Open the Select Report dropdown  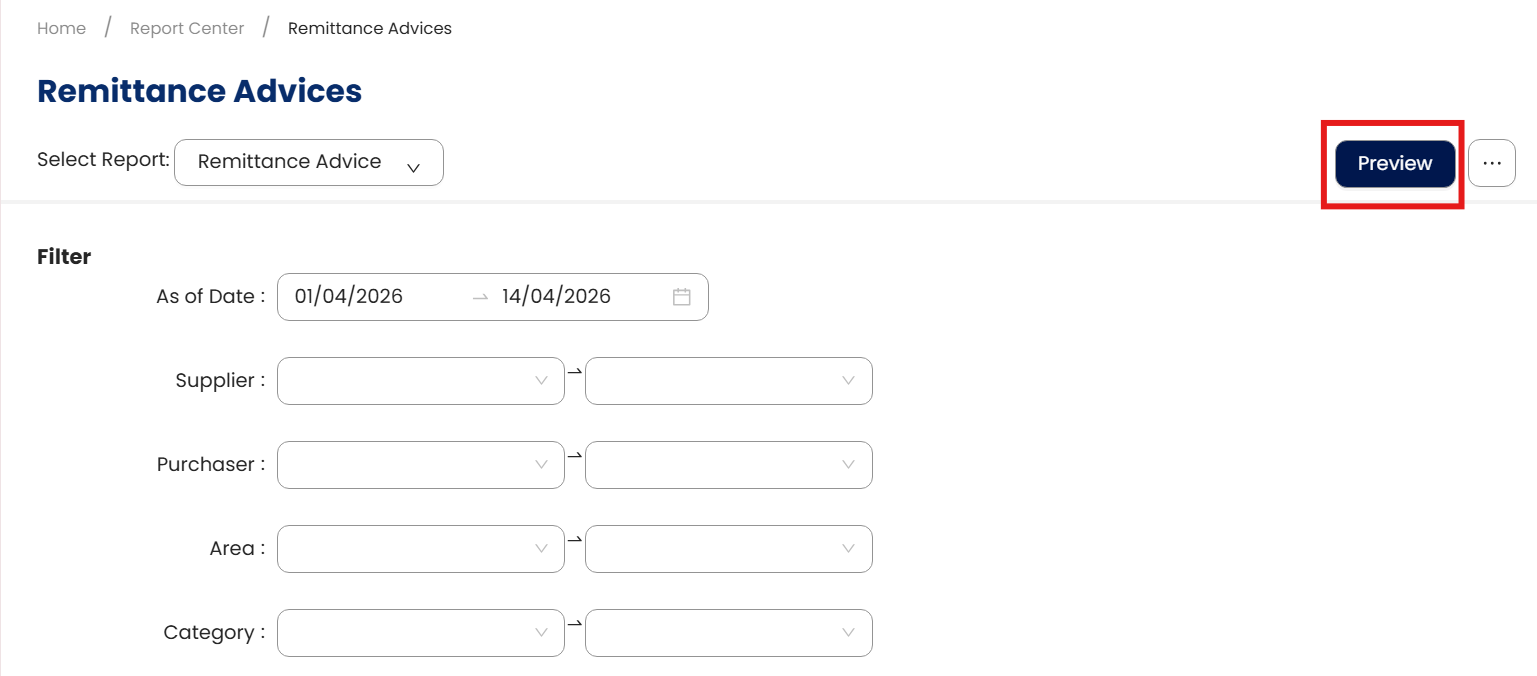pos(308,162)
